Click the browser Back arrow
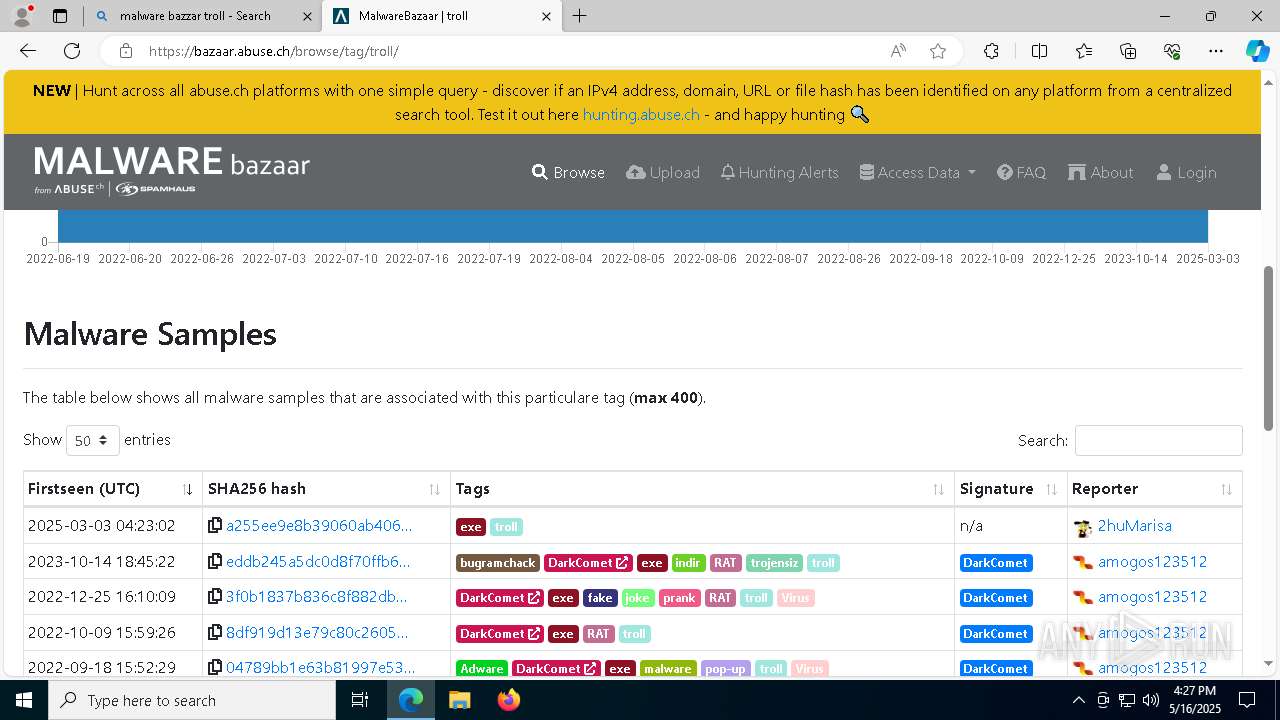The width and height of the screenshot is (1280, 720). pos(28,51)
